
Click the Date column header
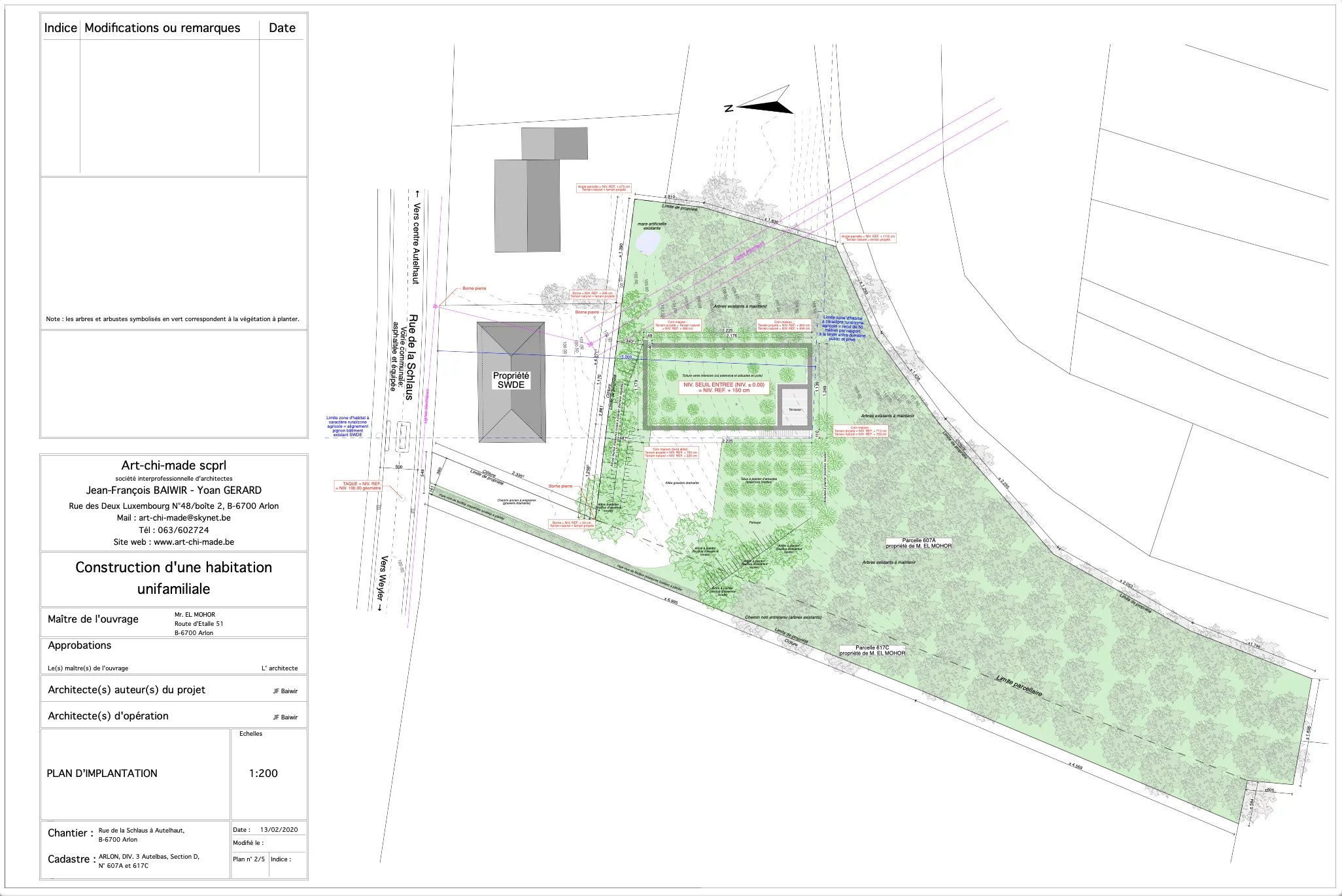pos(282,28)
